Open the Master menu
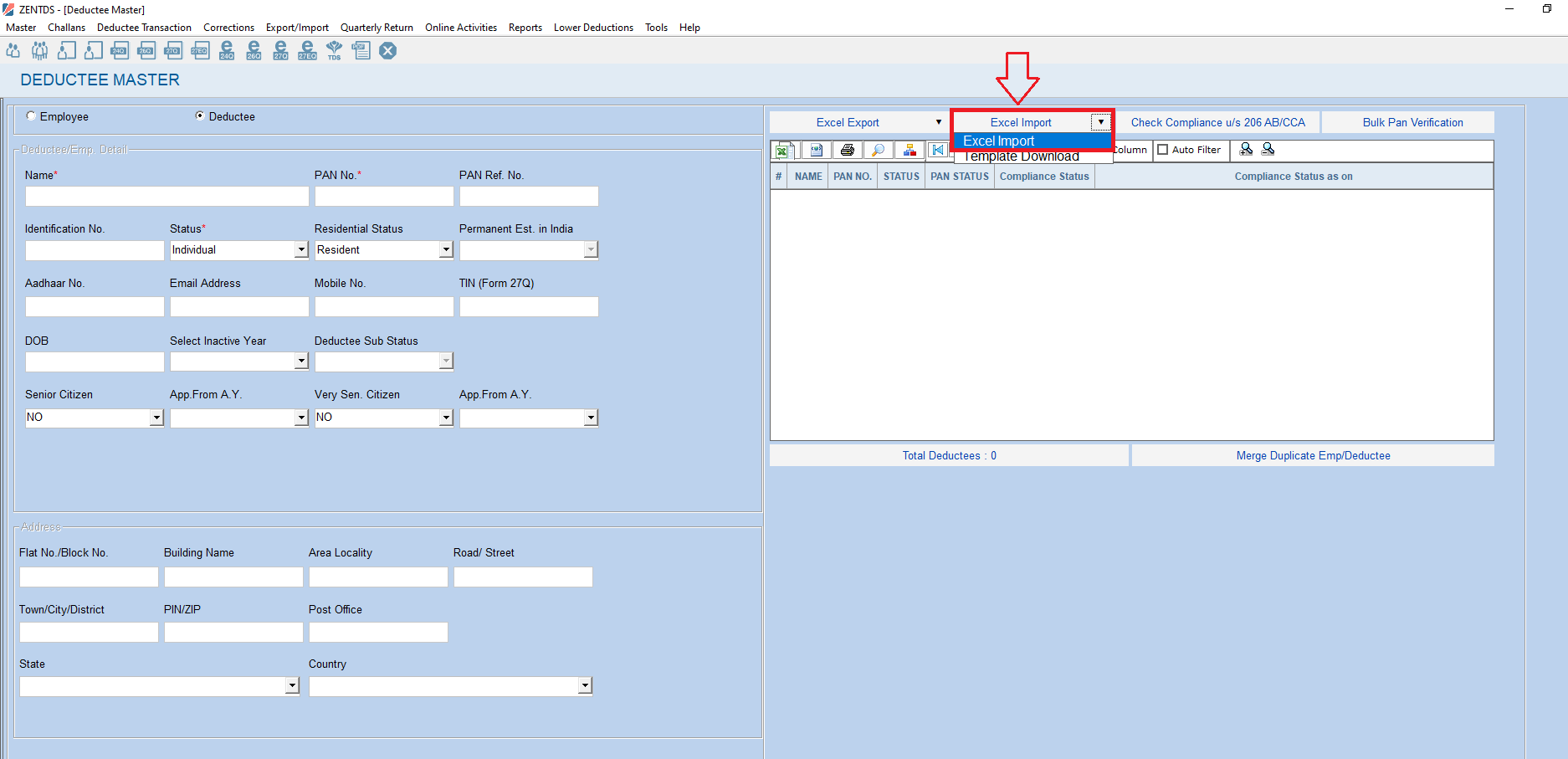This screenshot has height=759, width=1568. pos(21,28)
